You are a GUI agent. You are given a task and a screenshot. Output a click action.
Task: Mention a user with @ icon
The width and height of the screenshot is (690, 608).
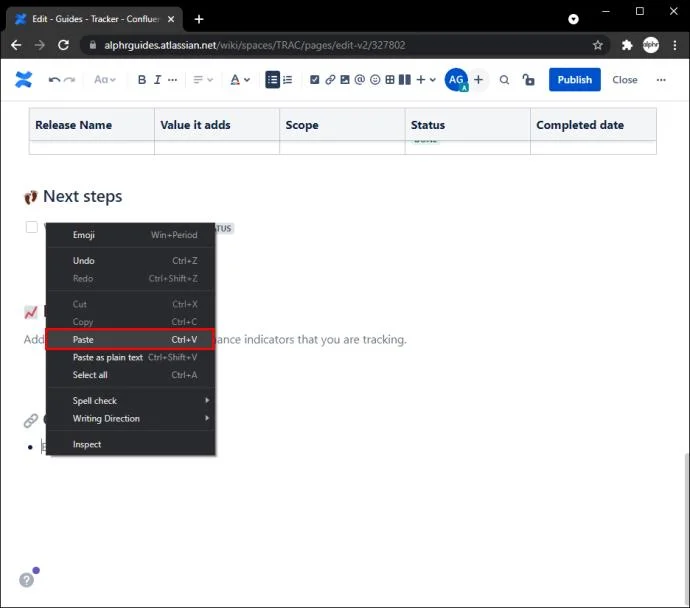point(360,80)
